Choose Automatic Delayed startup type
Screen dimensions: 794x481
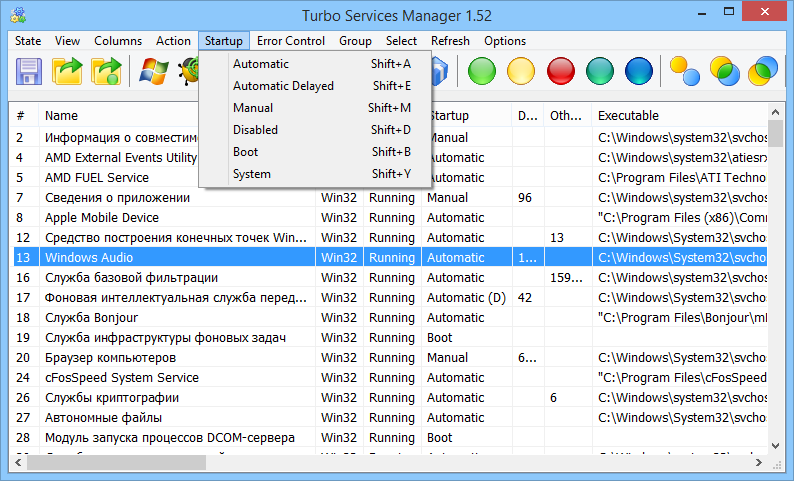[315, 86]
